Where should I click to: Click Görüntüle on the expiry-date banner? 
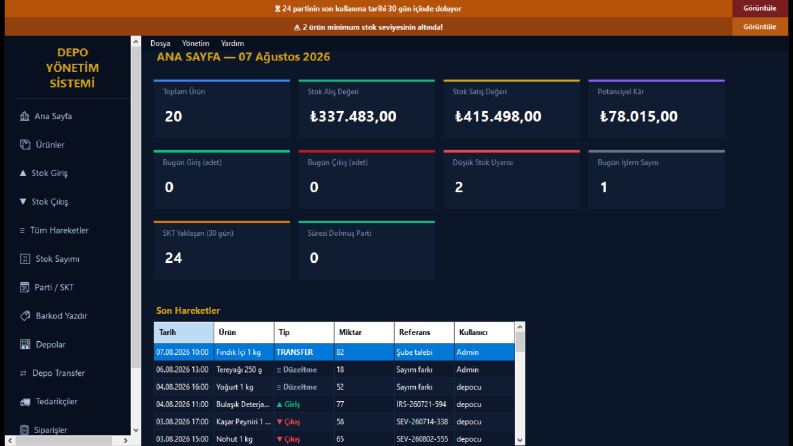[x=760, y=9]
